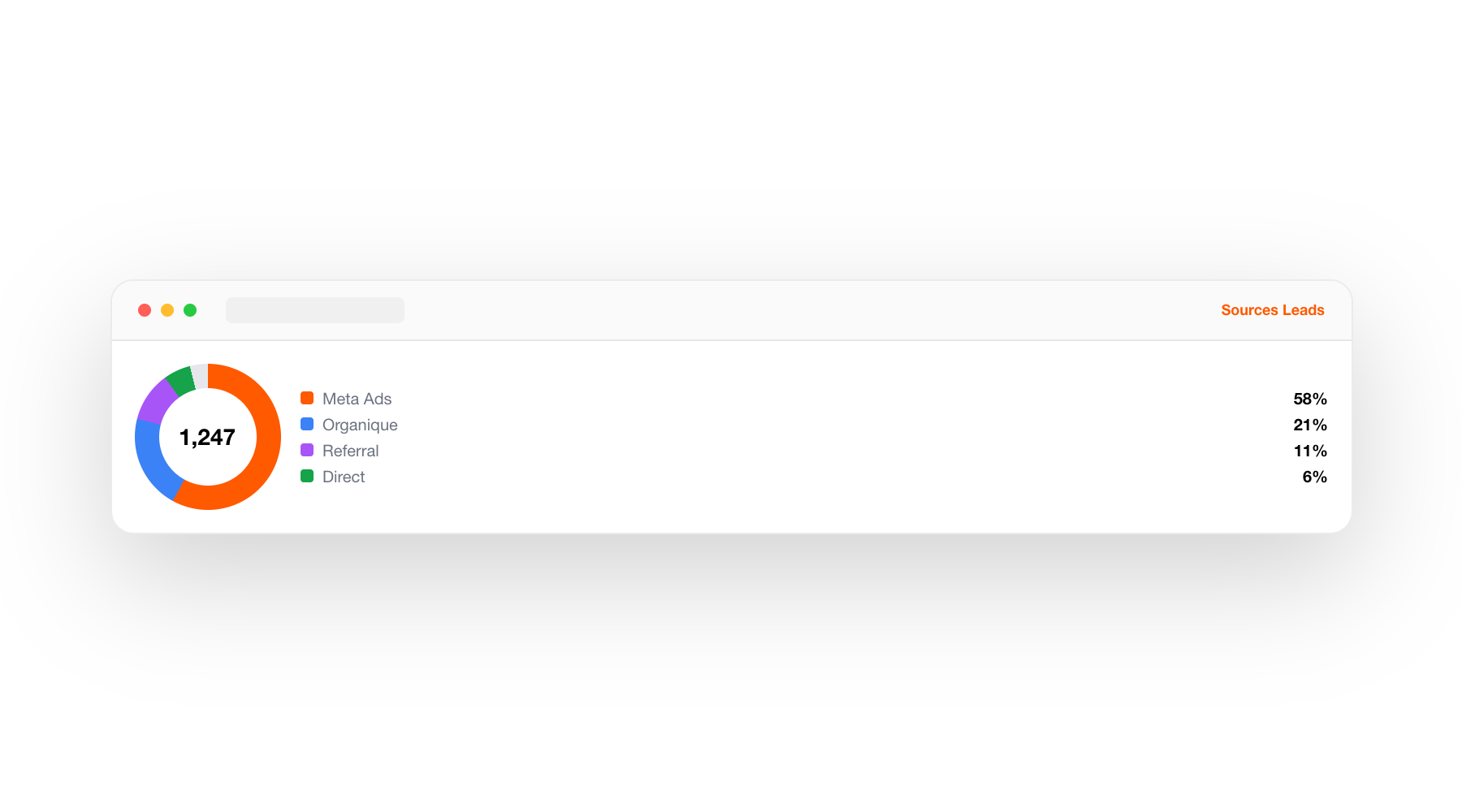
Task: Click the purple donut chart segment
Action: point(156,400)
